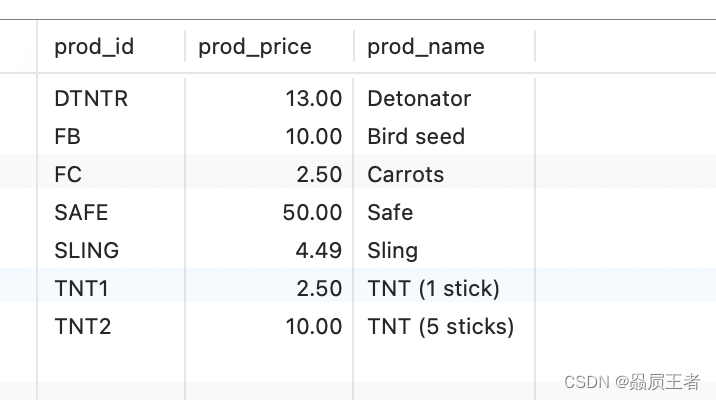Select the SAFE product id cell
Screen dimensions: 716x400
81,212
